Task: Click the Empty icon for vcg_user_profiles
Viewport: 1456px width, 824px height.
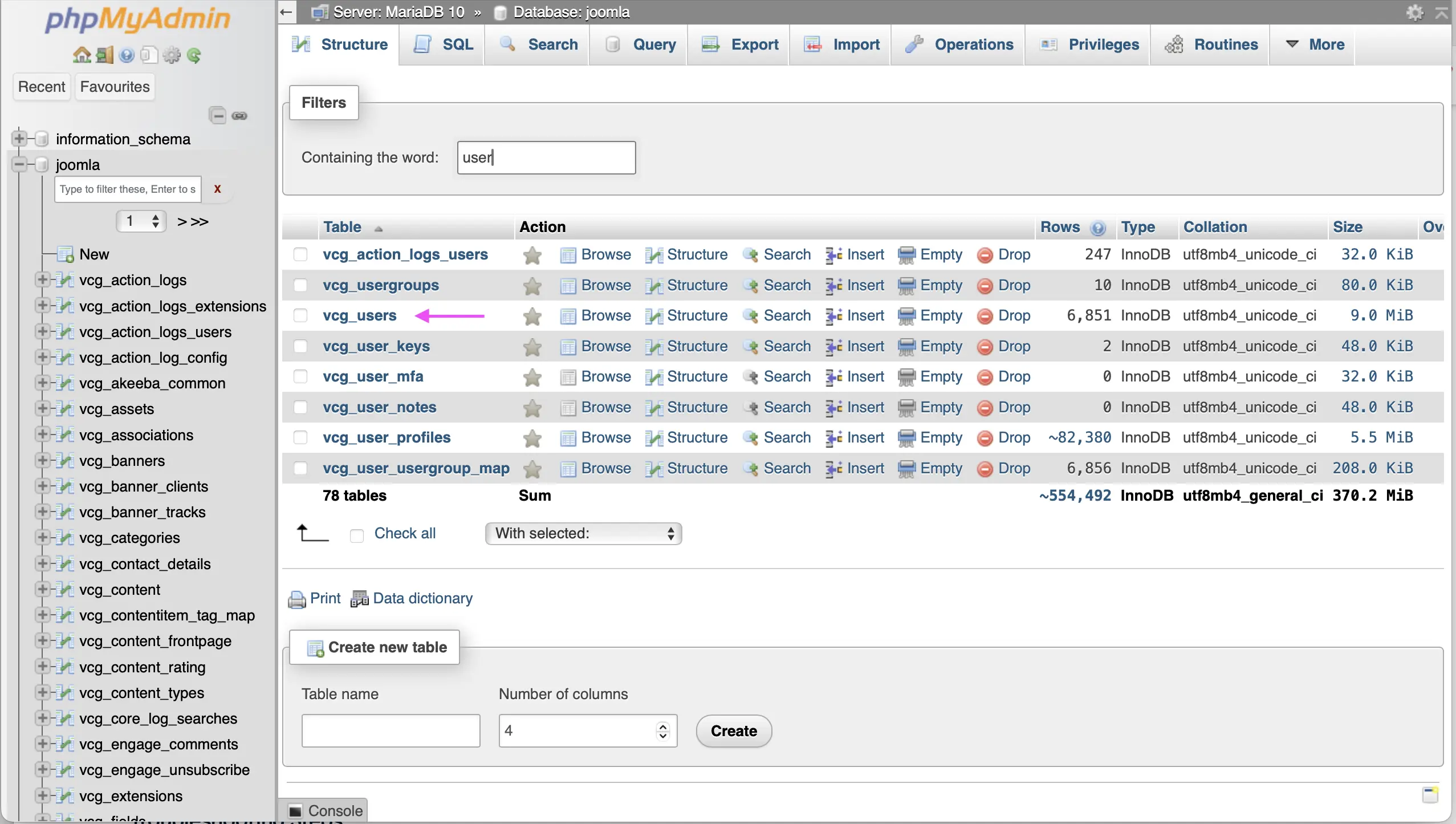Action: click(x=906, y=438)
